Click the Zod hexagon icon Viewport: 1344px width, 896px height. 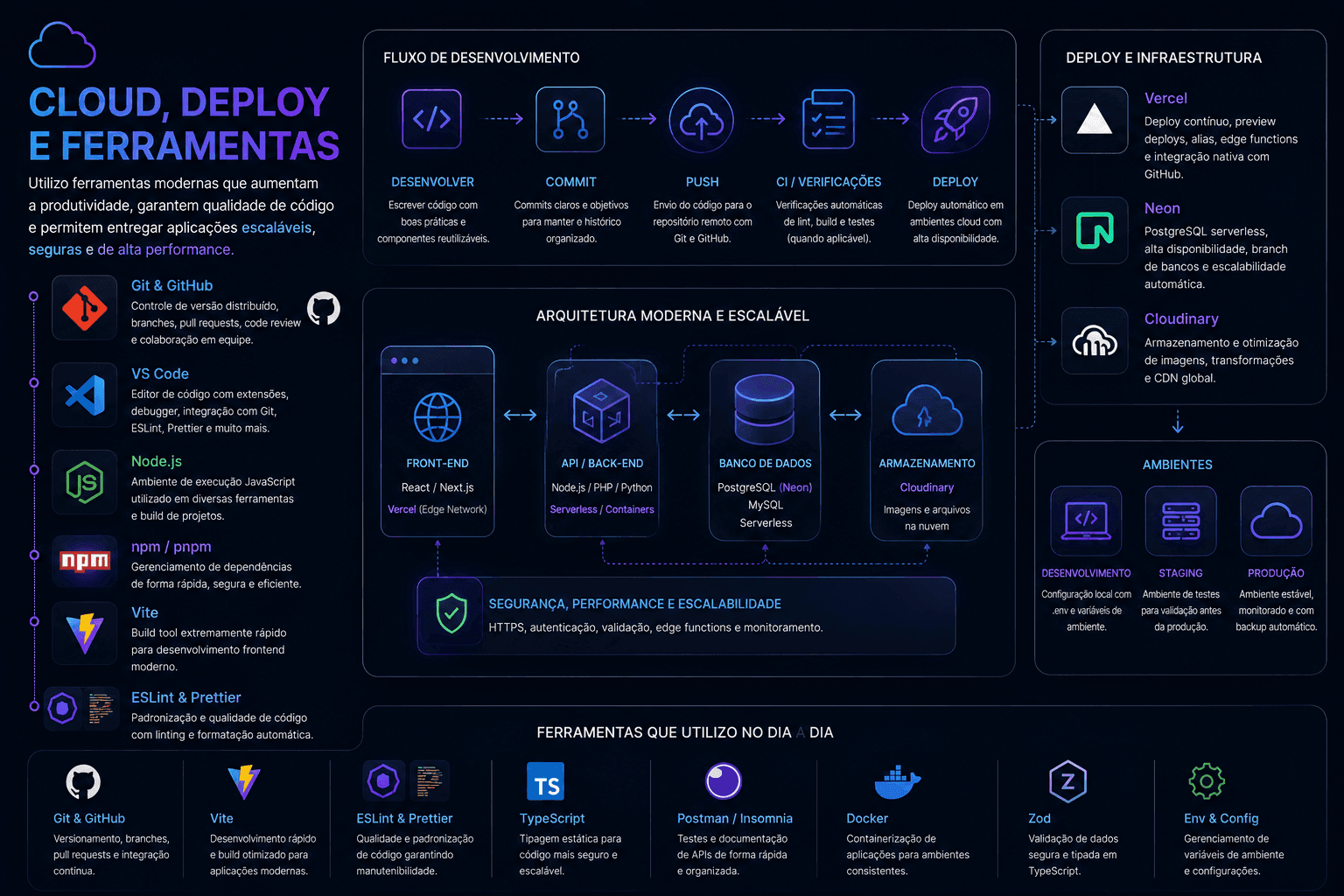(x=1067, y=781)
